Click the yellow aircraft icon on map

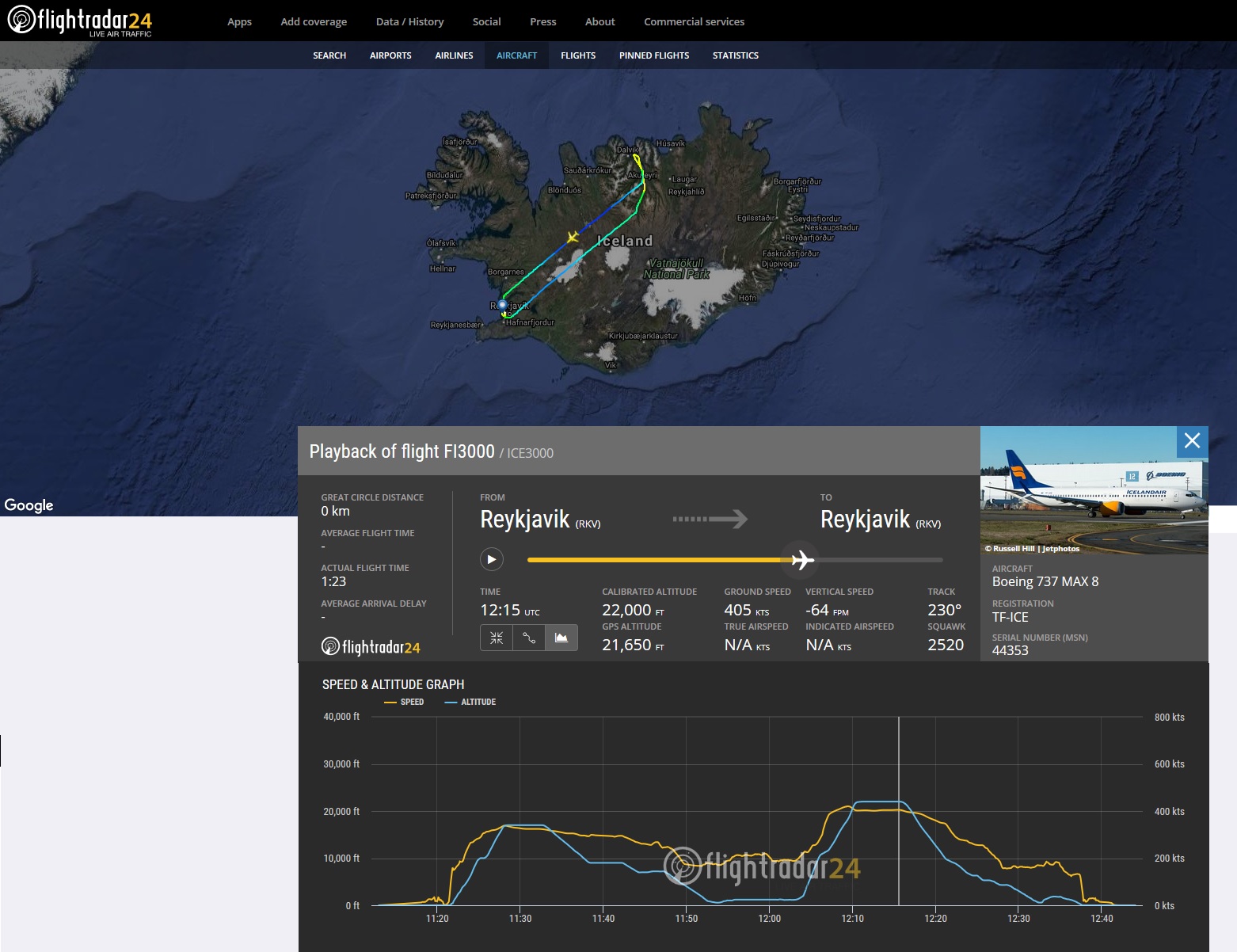[x=573, y=237]
